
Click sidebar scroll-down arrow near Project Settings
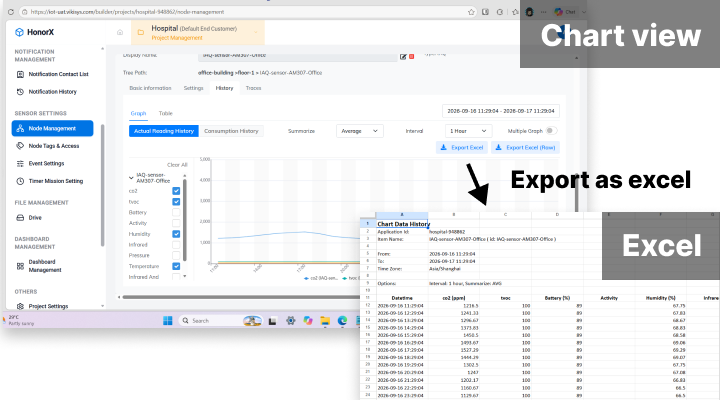click(x=102, y=306)
